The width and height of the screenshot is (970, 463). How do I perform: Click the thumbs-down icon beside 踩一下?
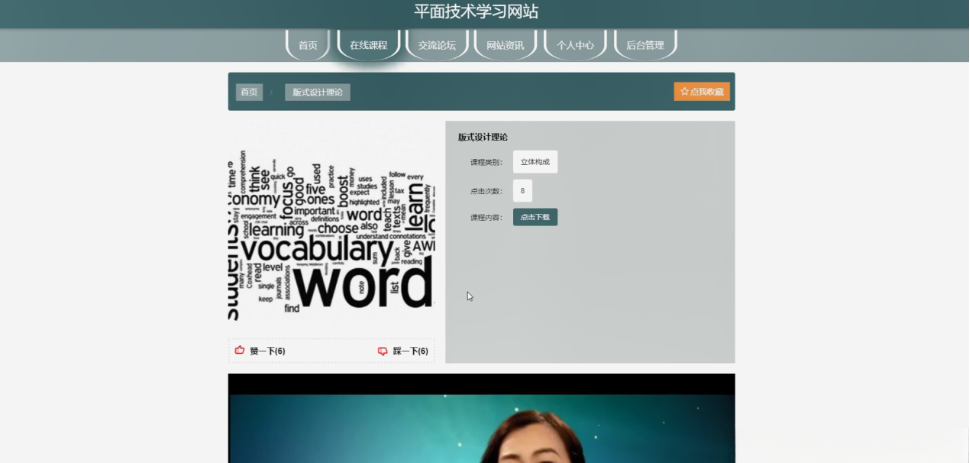[382, 351]
